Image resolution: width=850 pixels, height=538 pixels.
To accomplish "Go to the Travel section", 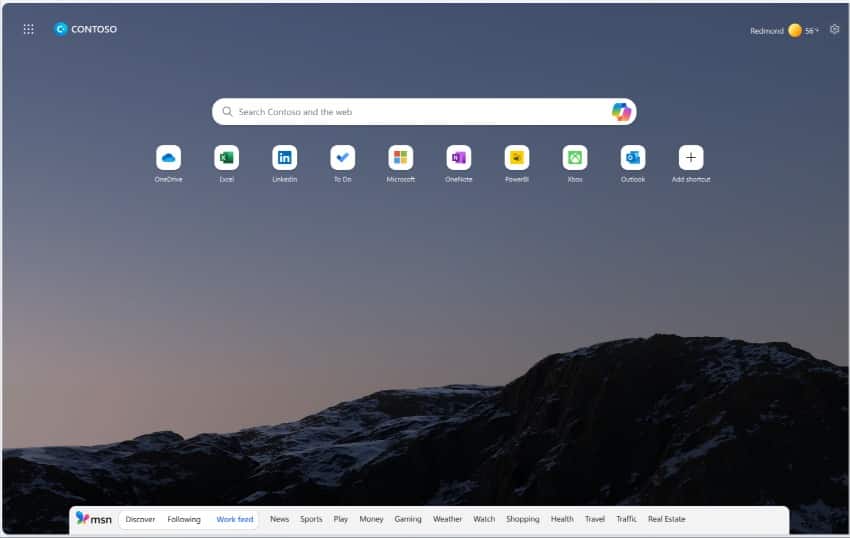I will pyautogui.click(x=595, y=520).
